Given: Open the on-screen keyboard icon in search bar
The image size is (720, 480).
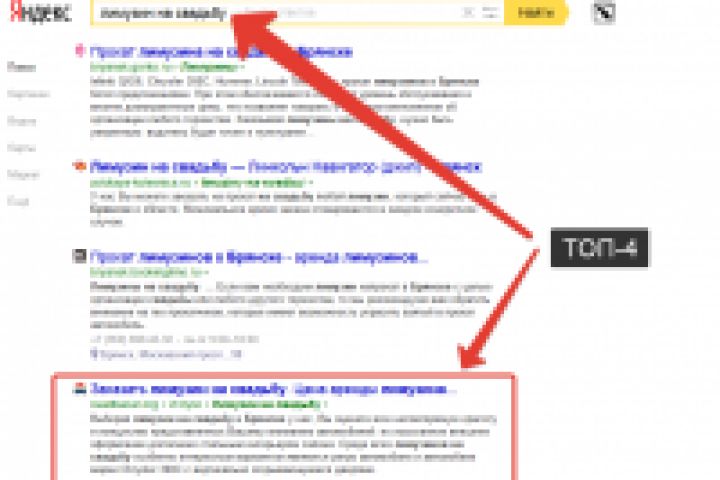Looking at the screenshot, I should [x=489, y=12].
